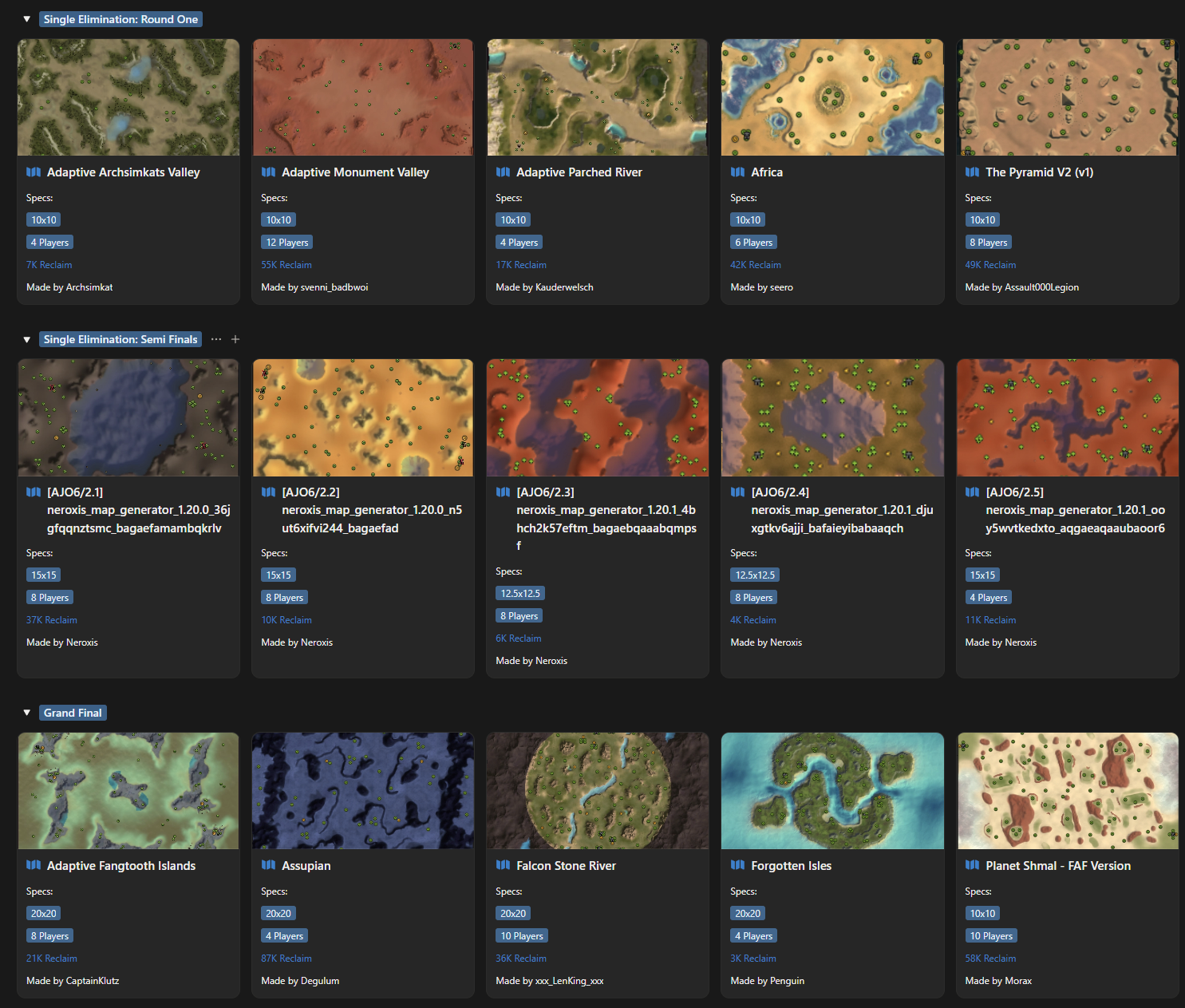This screenshot has height=1008, width=1185.
Task: Click 87K Reclaim on Assupian
Action: coord(286,959)
